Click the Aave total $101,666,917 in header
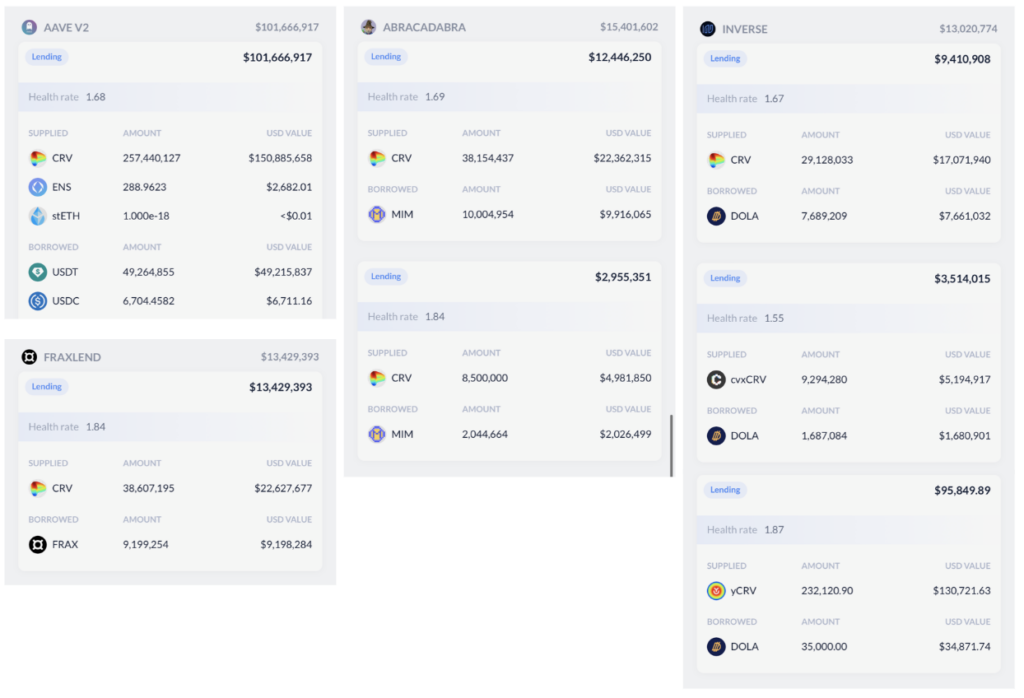 coord(287,27)
